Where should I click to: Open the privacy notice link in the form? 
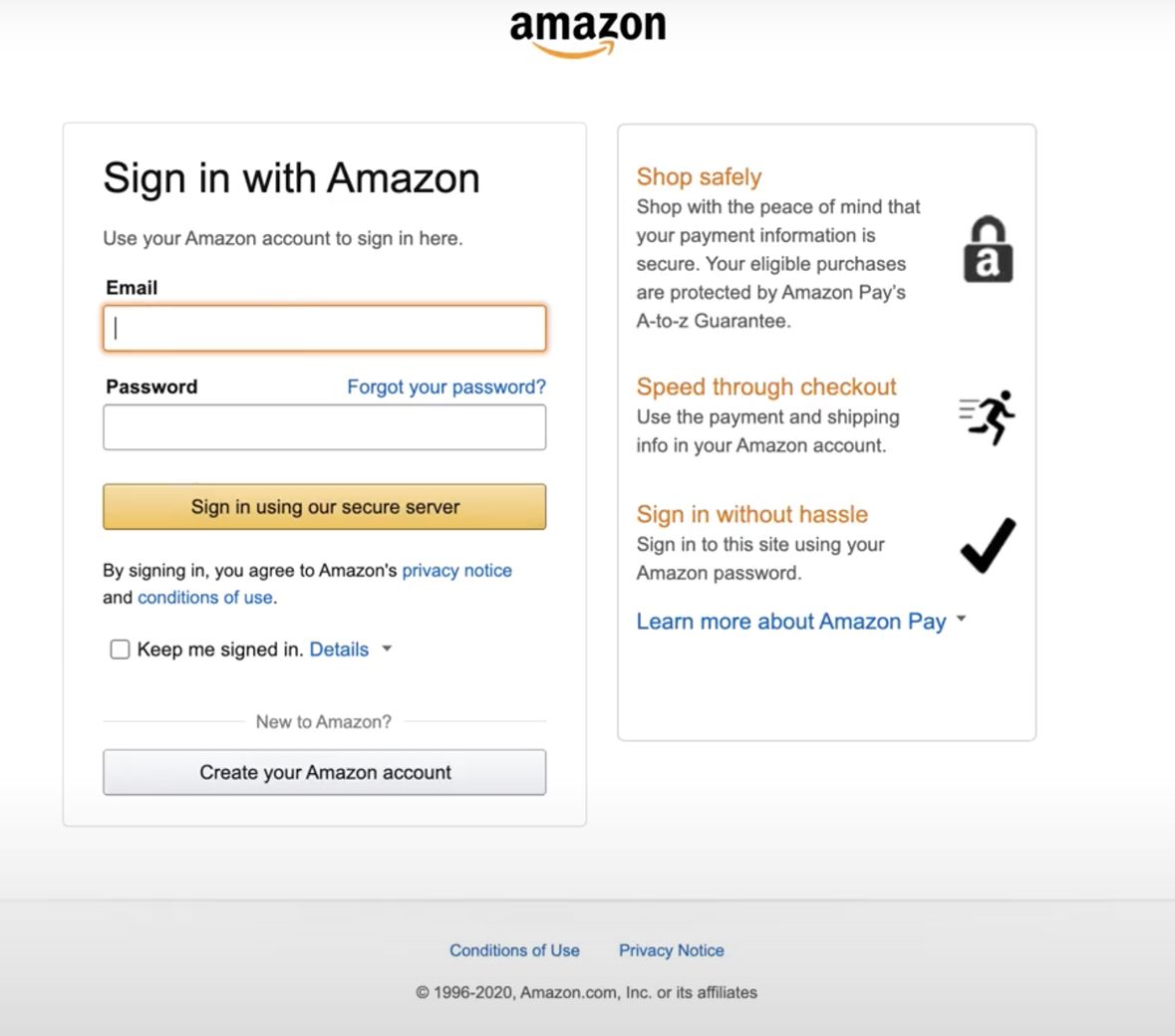coord(456,571)
